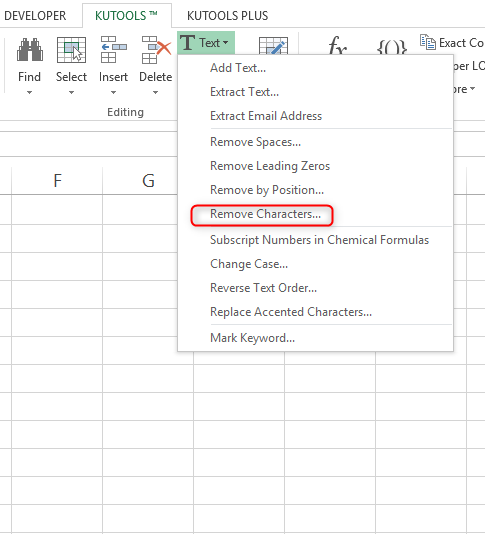Switch to the KUTOOLS tab

tap(127, 16)
